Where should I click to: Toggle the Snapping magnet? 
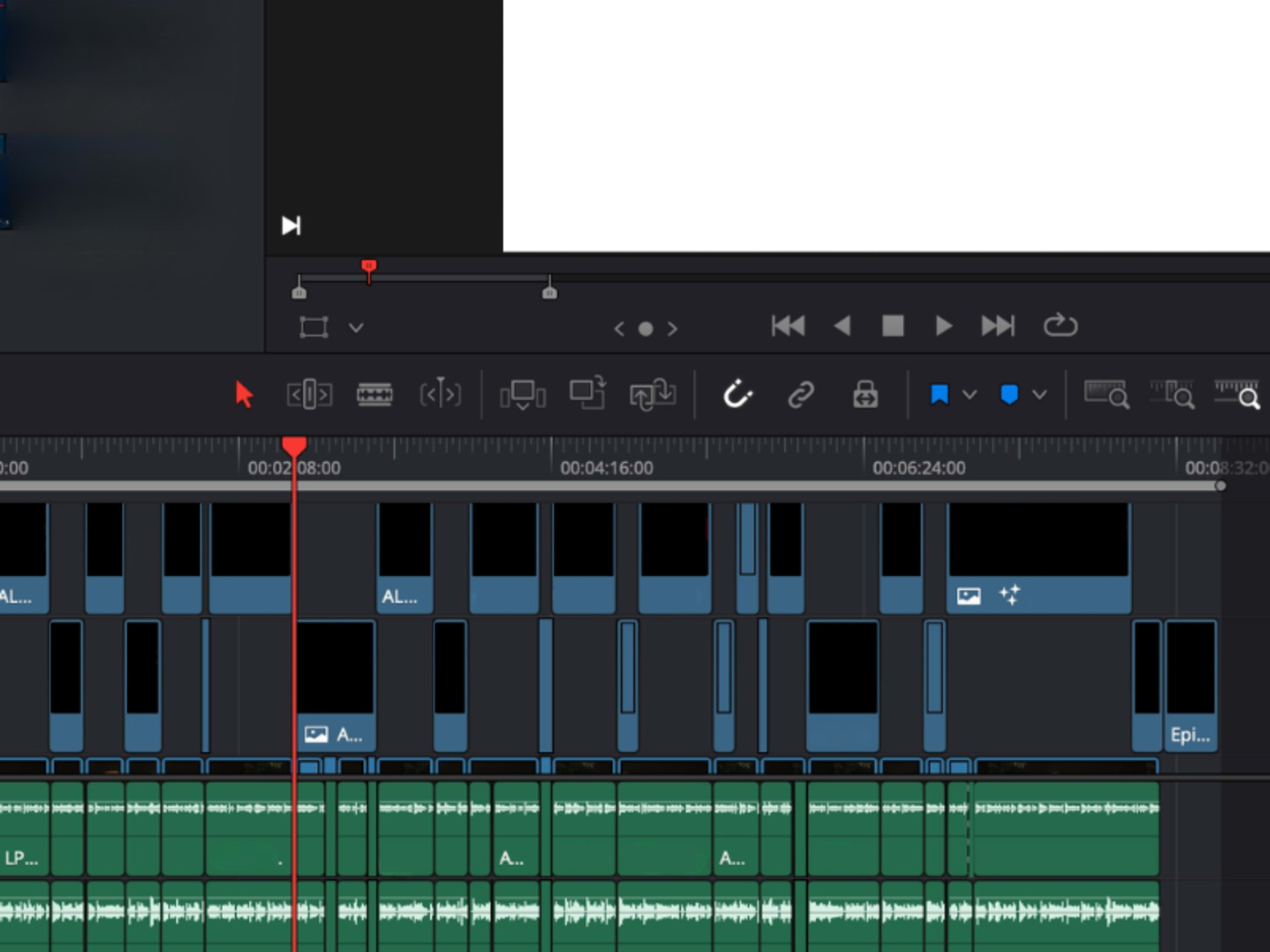point(737,394)
